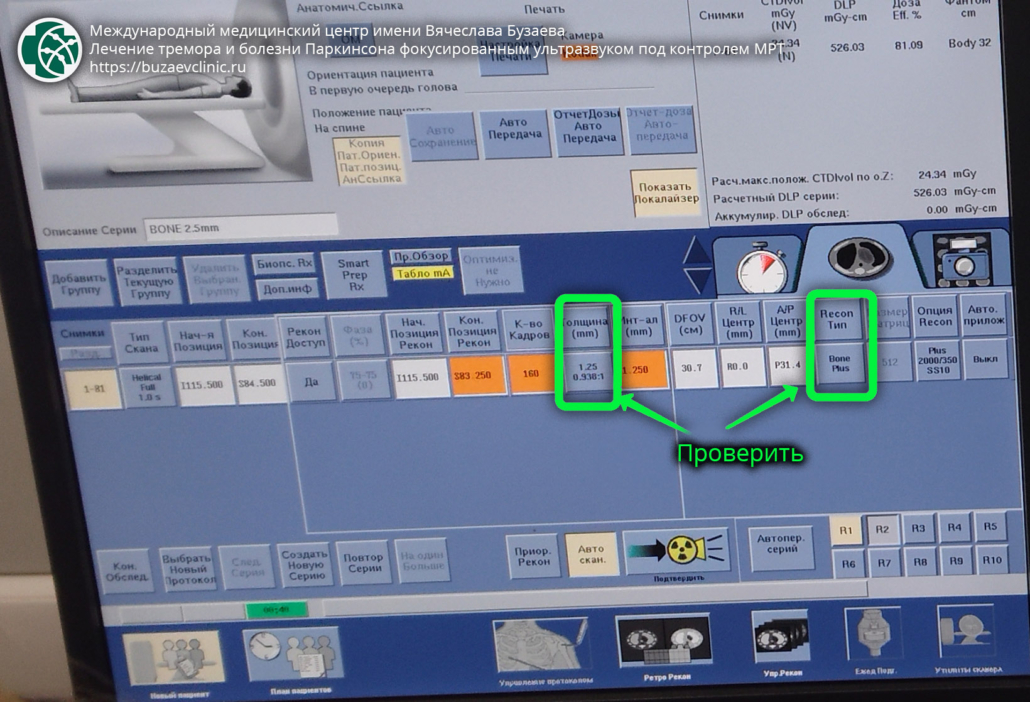Image resolution: width=1030 pixels, height=702 pixels.
Task: Click the Описание Серии text field
Action: pos(240,229)
